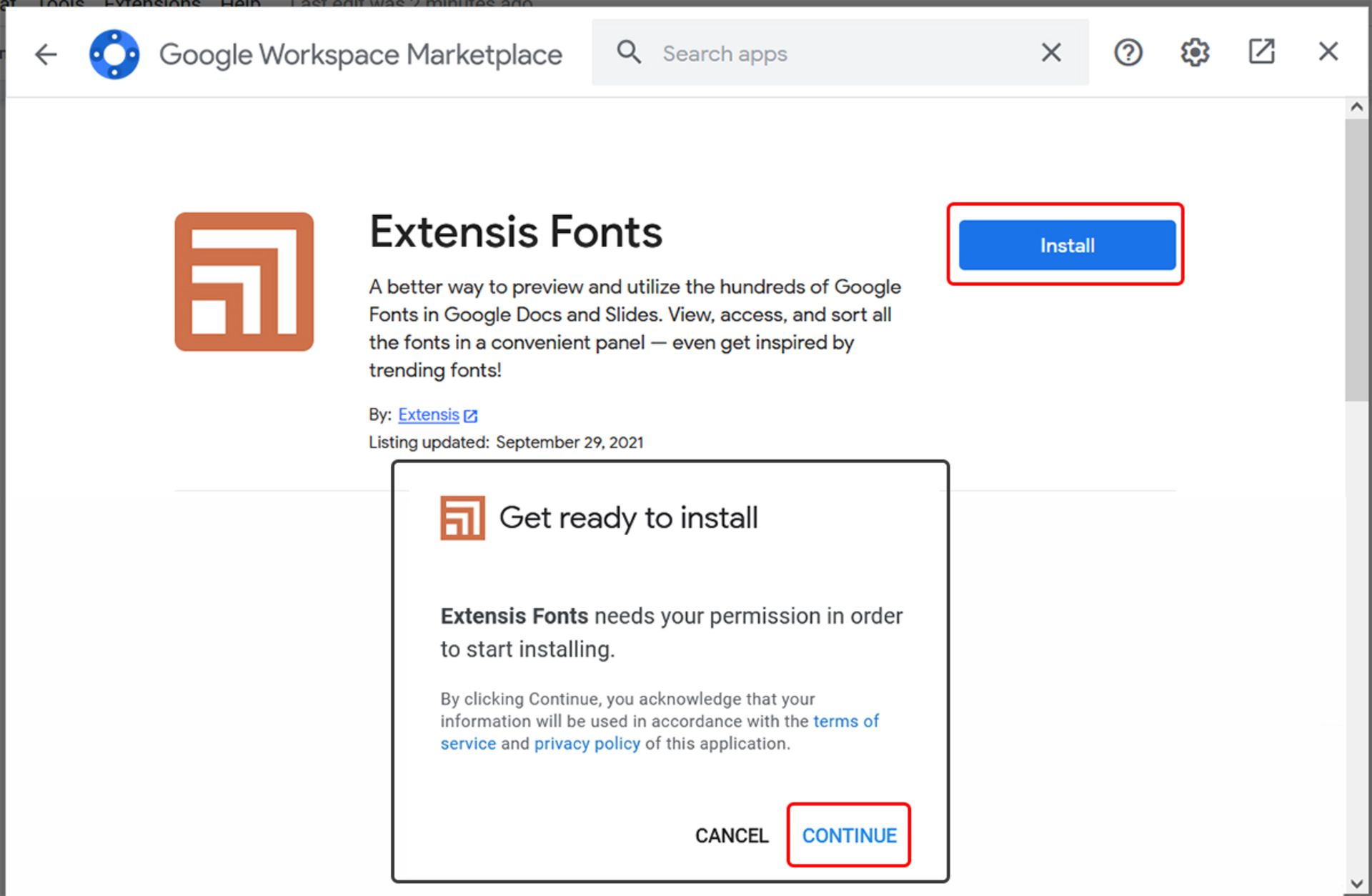Open the Help question mark icon
The width and height of the screenshot is (1372, 896).
(1128, 52)
